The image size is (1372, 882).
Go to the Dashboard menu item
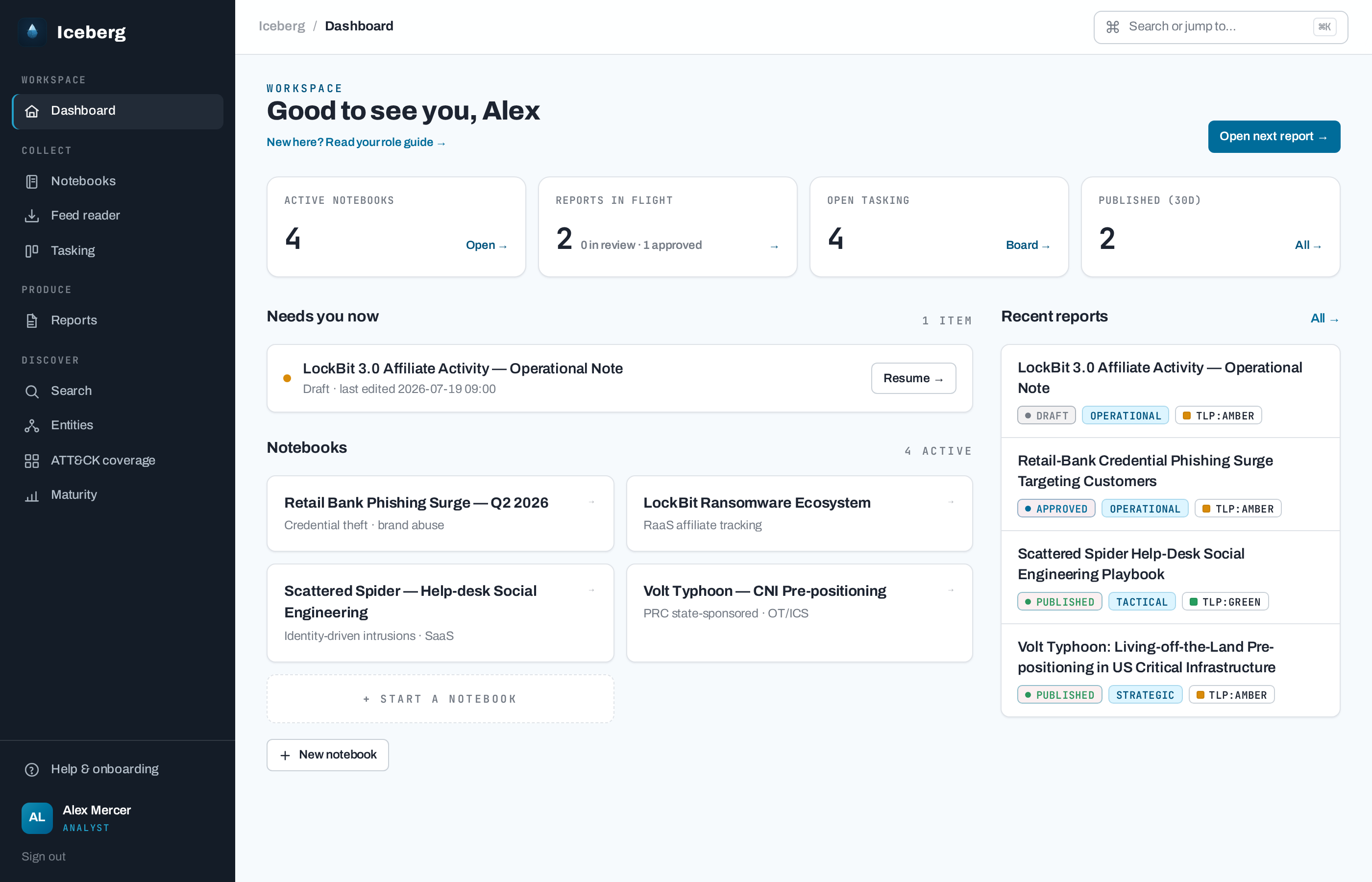point(118,111)
